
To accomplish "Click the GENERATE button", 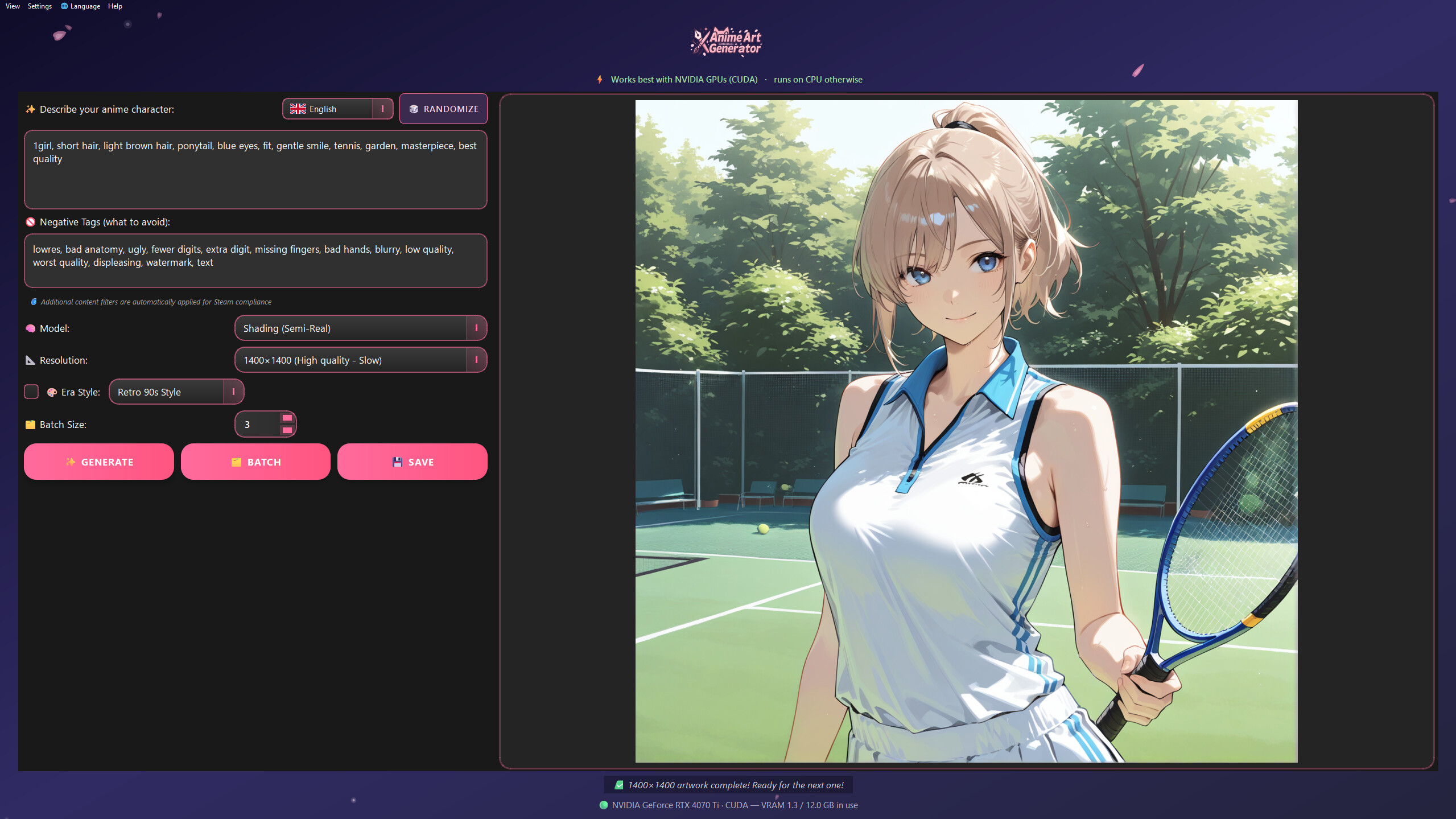I will 99,462.
